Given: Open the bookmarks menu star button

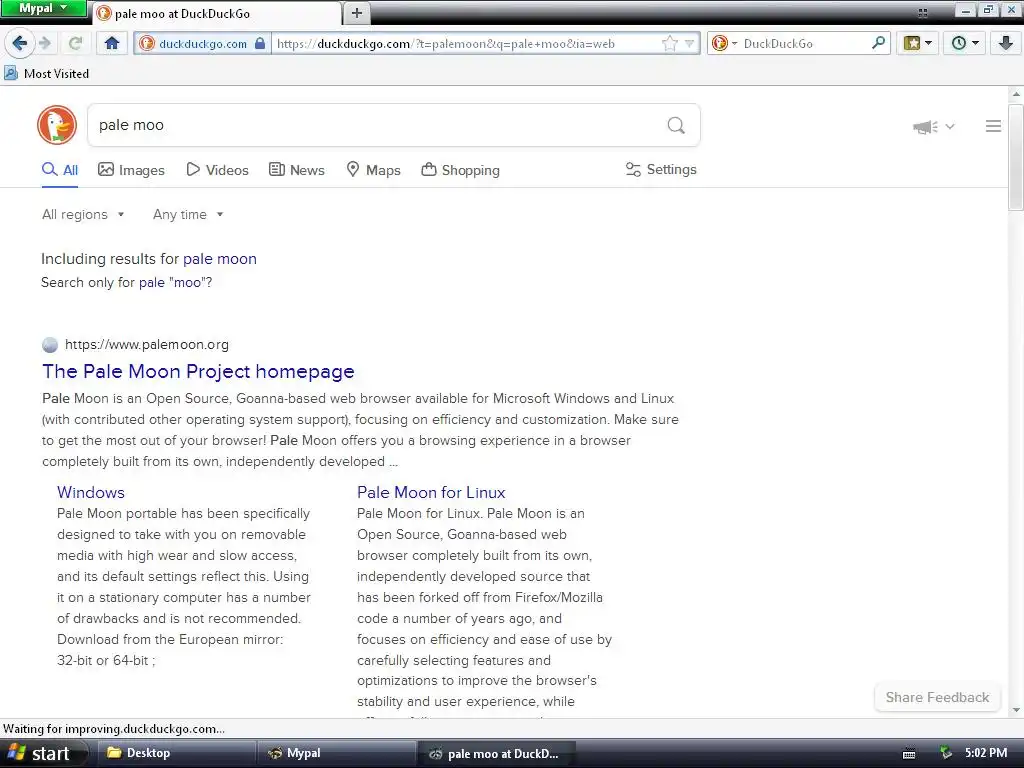Looking at the screenshot, I should tap(912, 43).
